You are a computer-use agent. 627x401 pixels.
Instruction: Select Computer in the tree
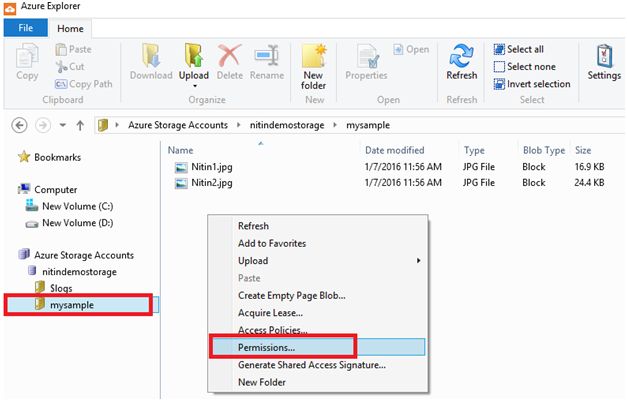click(48, 190)
